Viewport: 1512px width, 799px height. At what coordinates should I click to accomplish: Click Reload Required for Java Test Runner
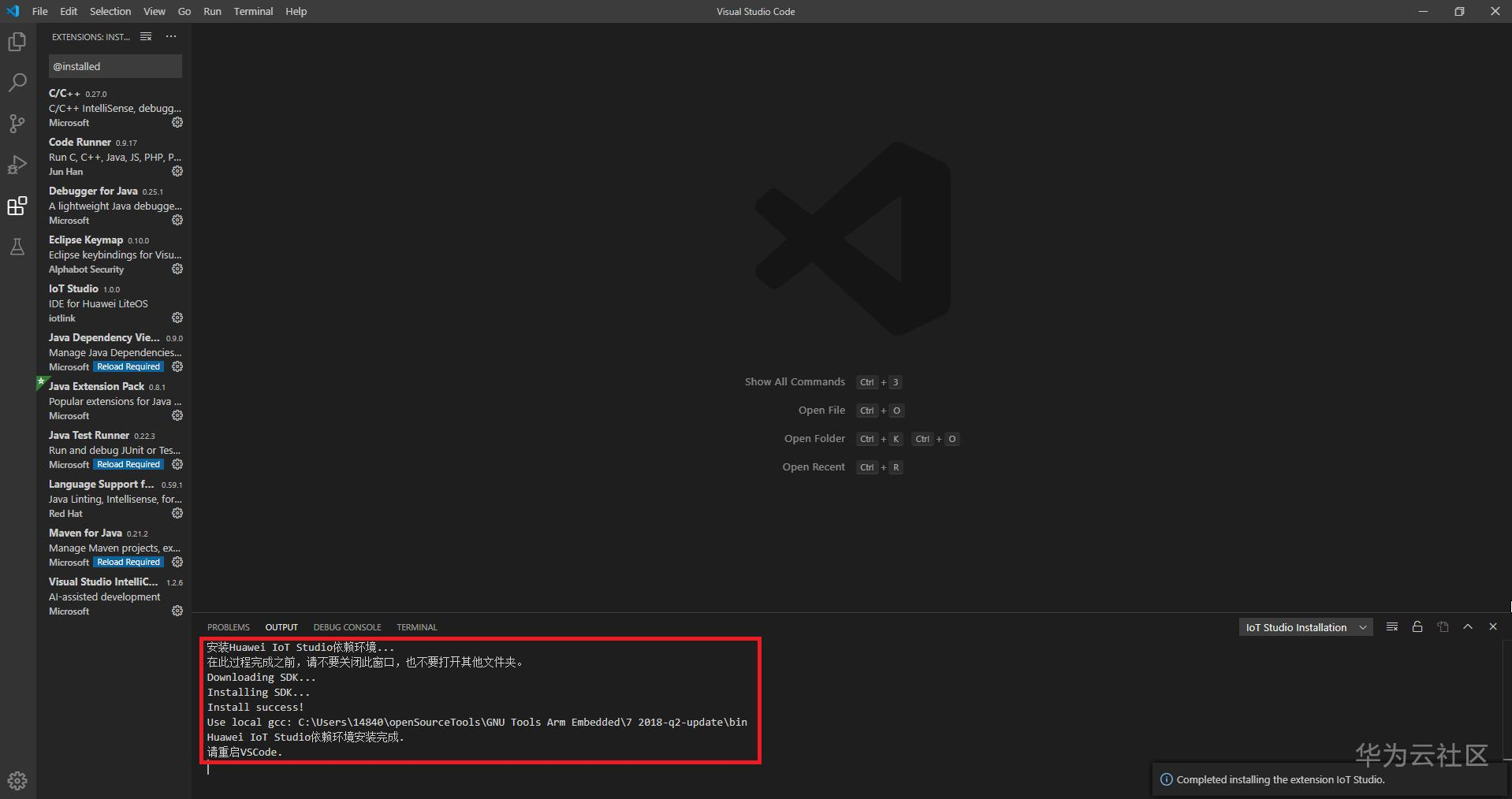click(x=128, y=464)
